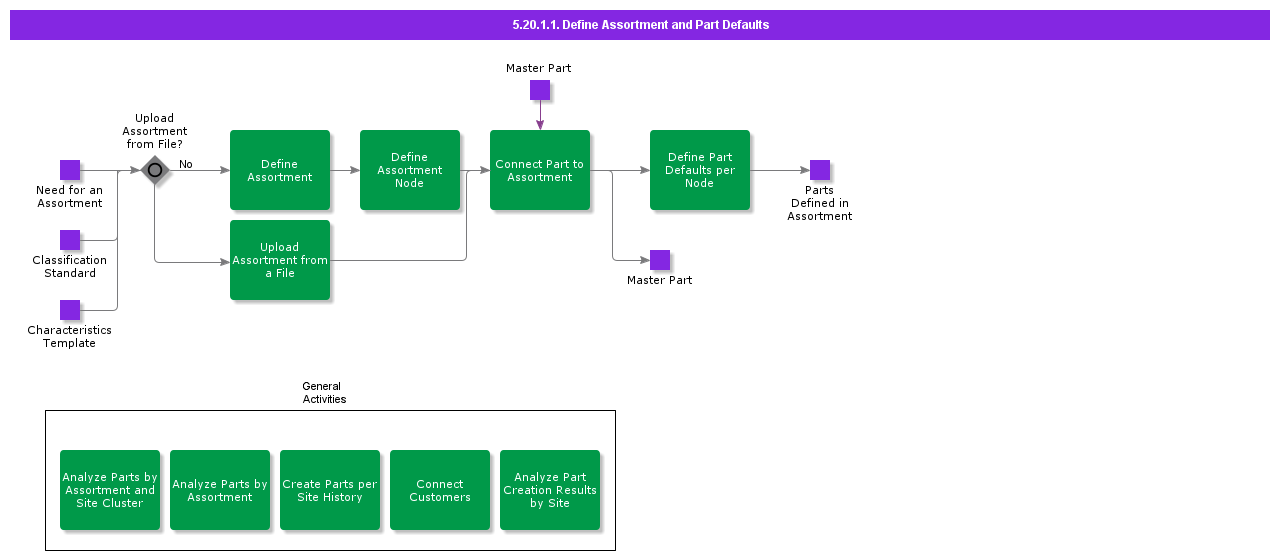Open the Define Assortment process box
Viewport: 1280px width, 560px height.
click(280, 170)
